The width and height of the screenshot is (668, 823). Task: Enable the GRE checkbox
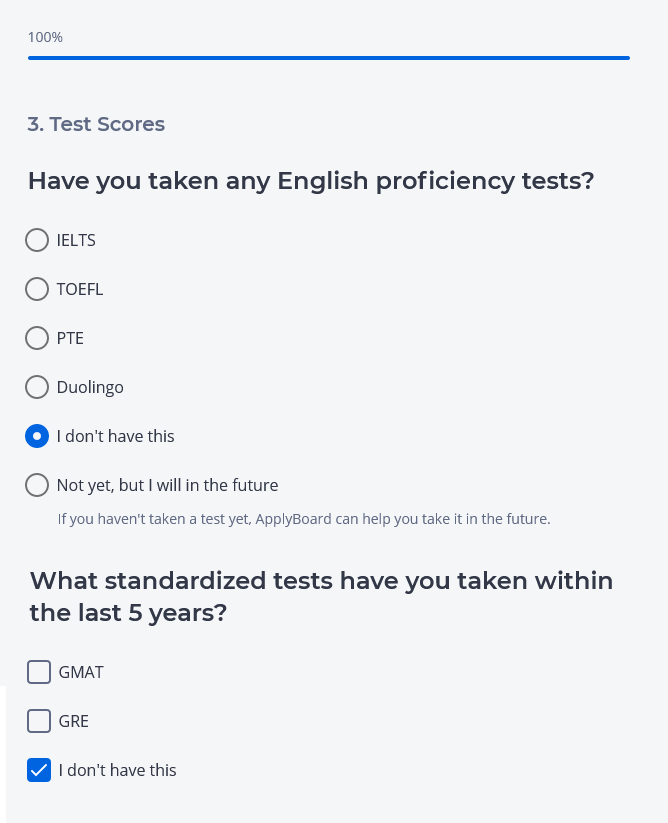tap(39, 721)
